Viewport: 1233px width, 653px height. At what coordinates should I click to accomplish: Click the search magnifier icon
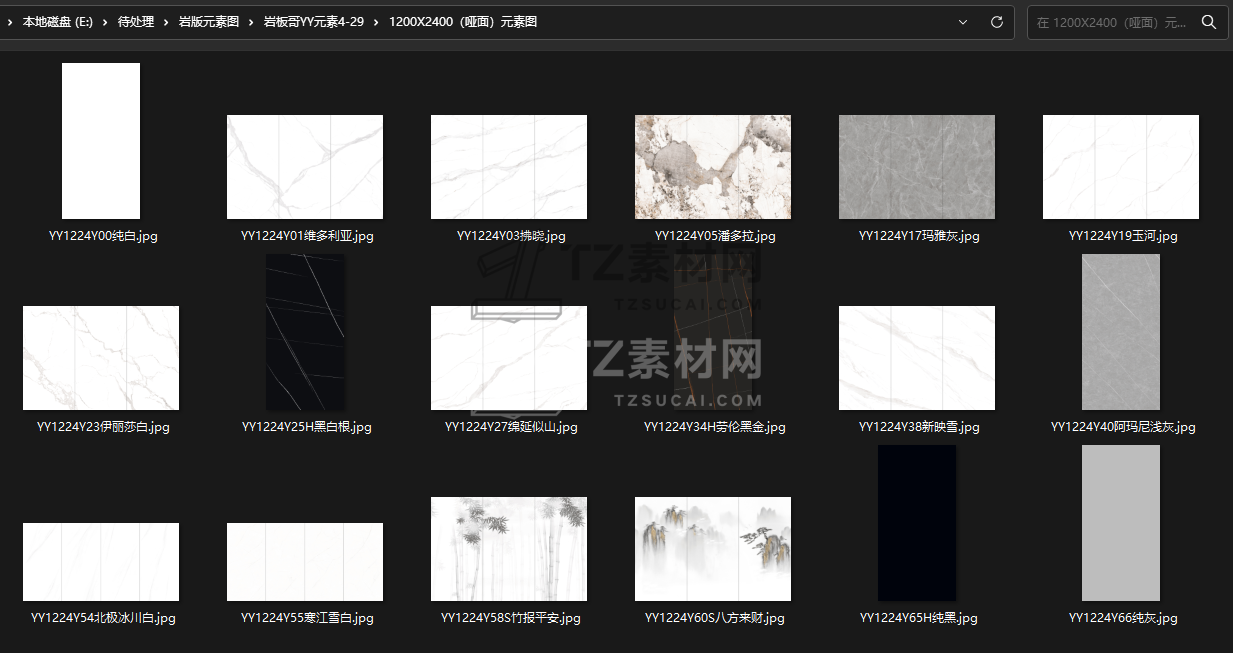[x=1208, y=22]
